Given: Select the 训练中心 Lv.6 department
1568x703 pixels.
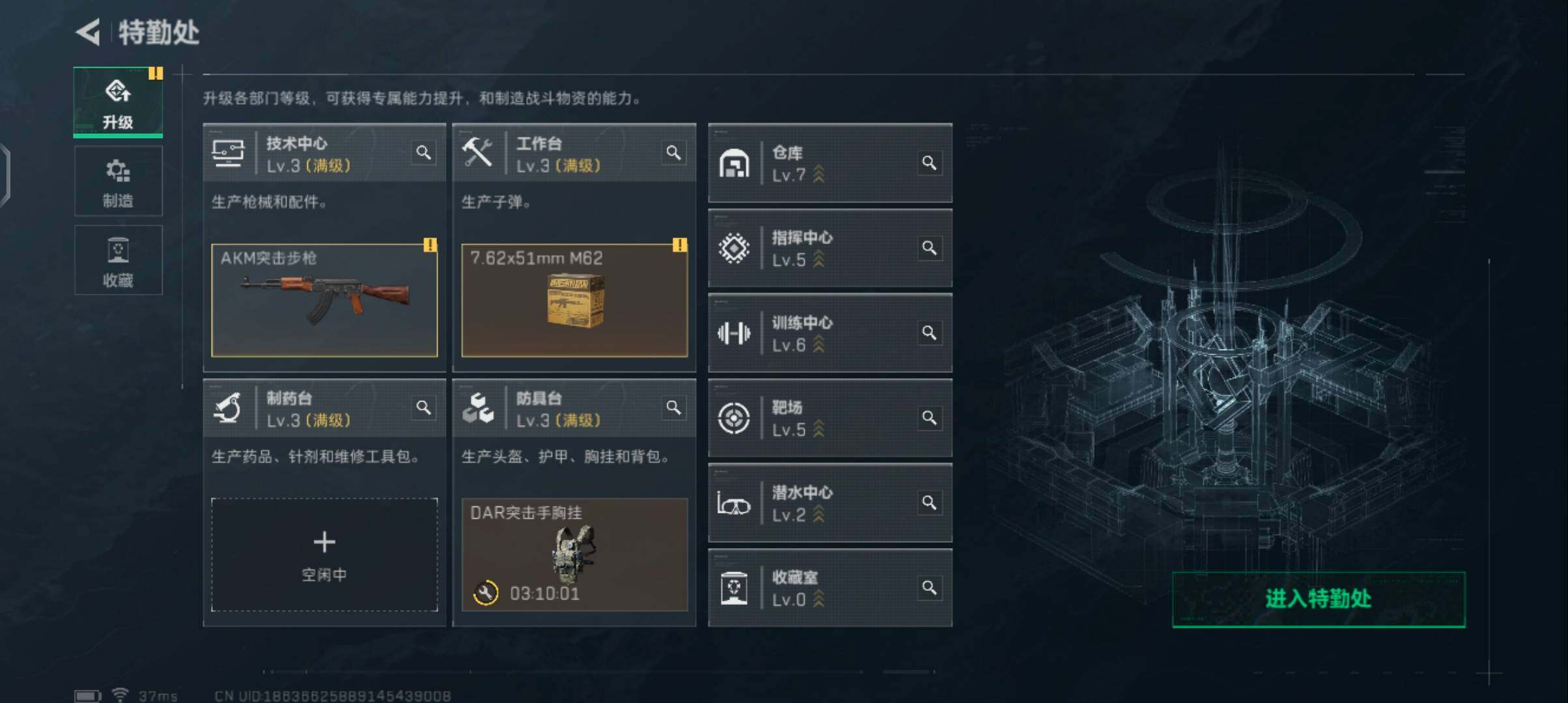Looking at the screenshot, I should [x=830, y=333].
